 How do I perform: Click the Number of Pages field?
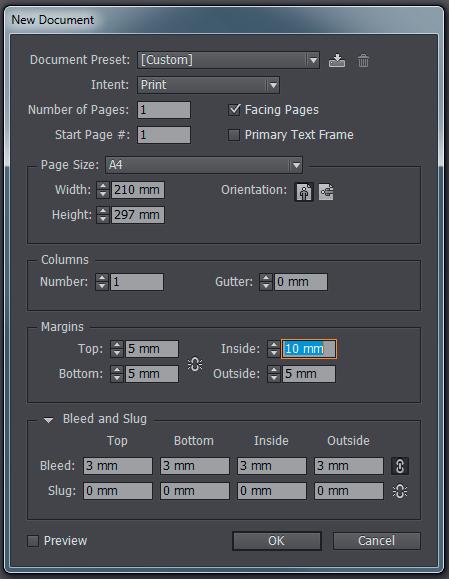click(x=164, y=110)
